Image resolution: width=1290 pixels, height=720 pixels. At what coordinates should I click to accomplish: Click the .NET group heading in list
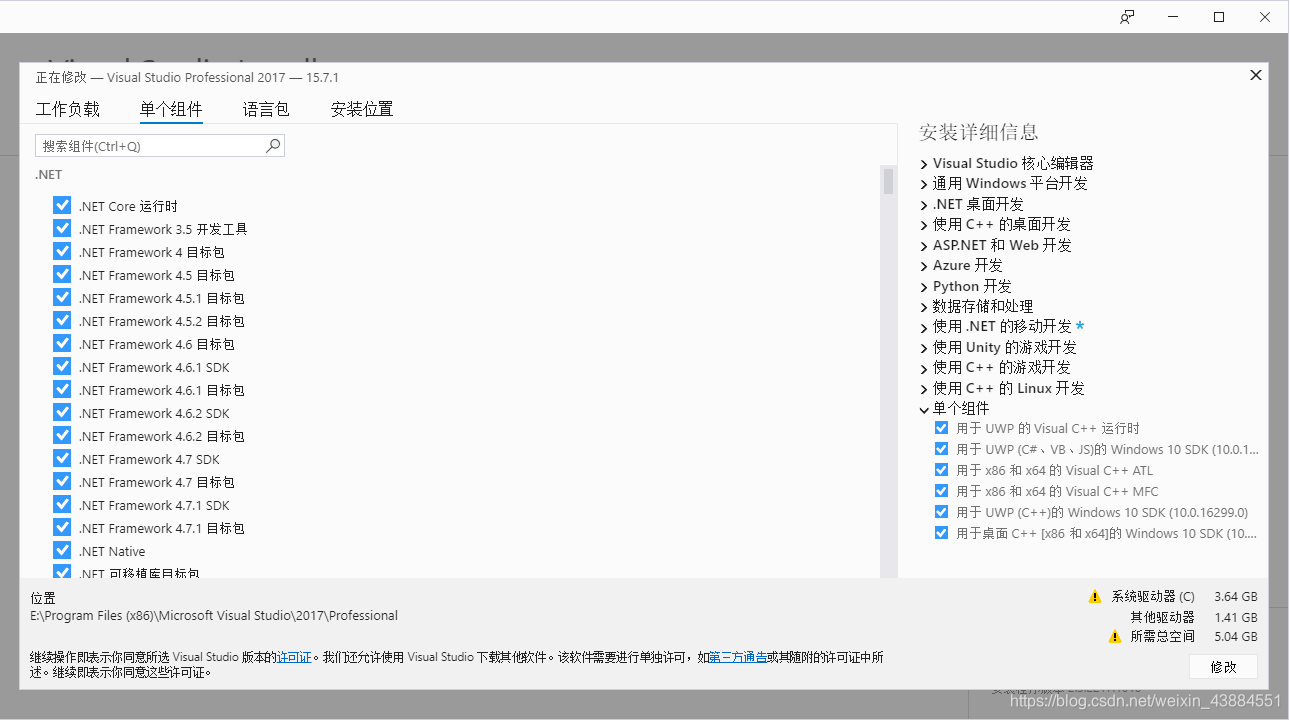tap(49, 174)
